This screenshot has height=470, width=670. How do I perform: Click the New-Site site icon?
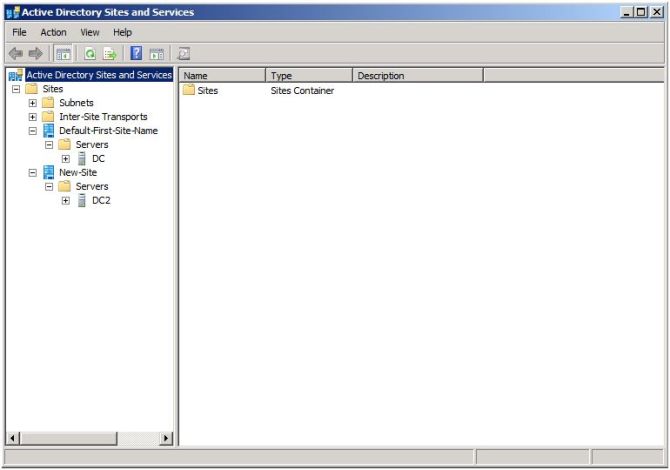pyautogui.click(x=49, y=173)
